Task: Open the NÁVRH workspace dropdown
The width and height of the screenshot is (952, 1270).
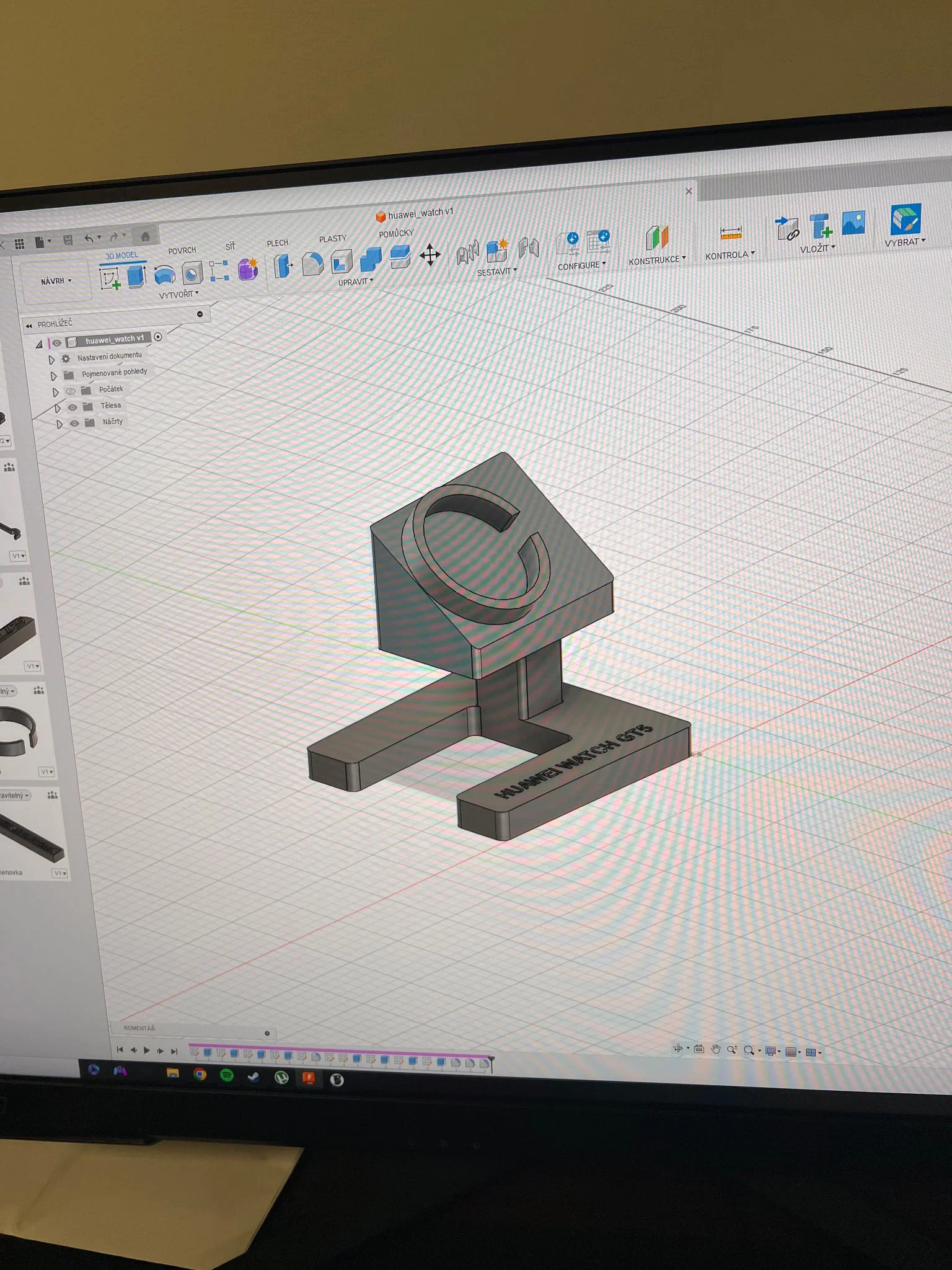Action: click(x=56, y=282)
